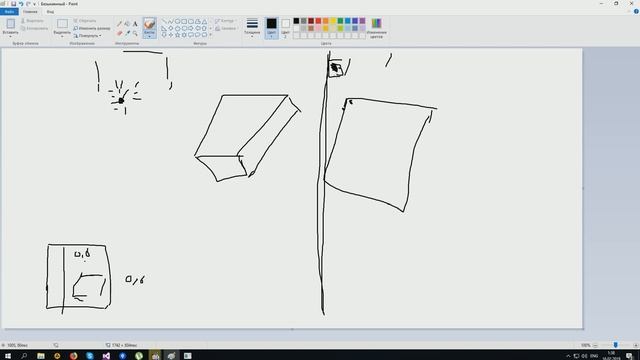This screenshot has height=360, width=640.
Task: Expand the shapes gallery list
Action: 210,35
